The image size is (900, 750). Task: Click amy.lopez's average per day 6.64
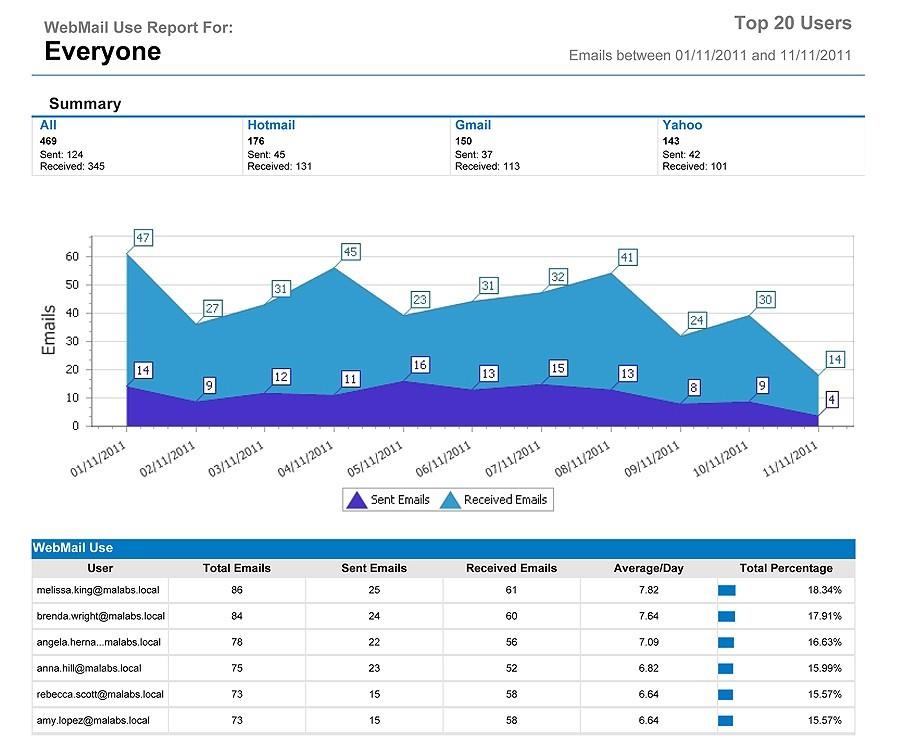pos(649,721)
